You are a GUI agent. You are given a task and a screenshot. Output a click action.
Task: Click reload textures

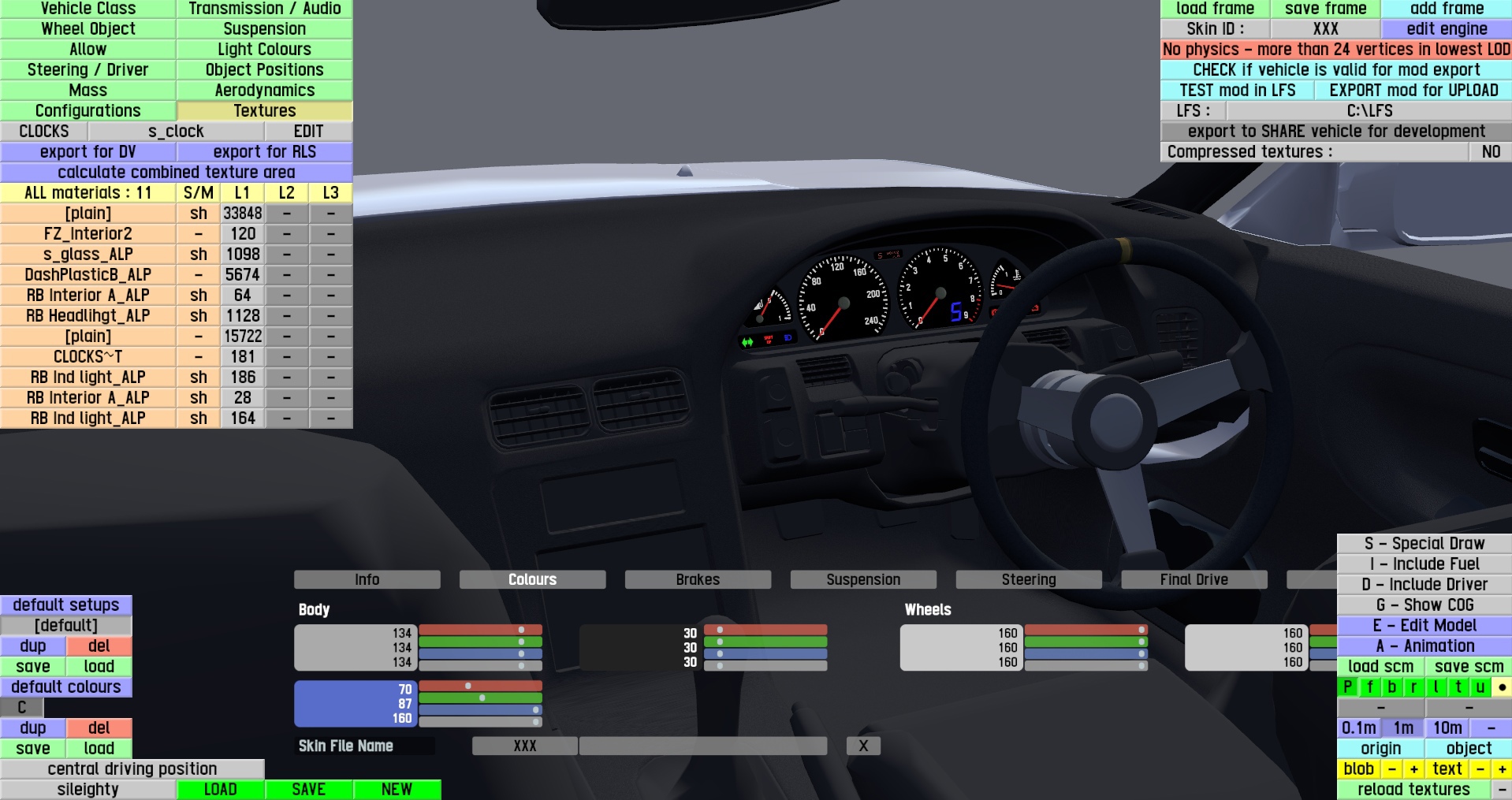coord(1413,789)
